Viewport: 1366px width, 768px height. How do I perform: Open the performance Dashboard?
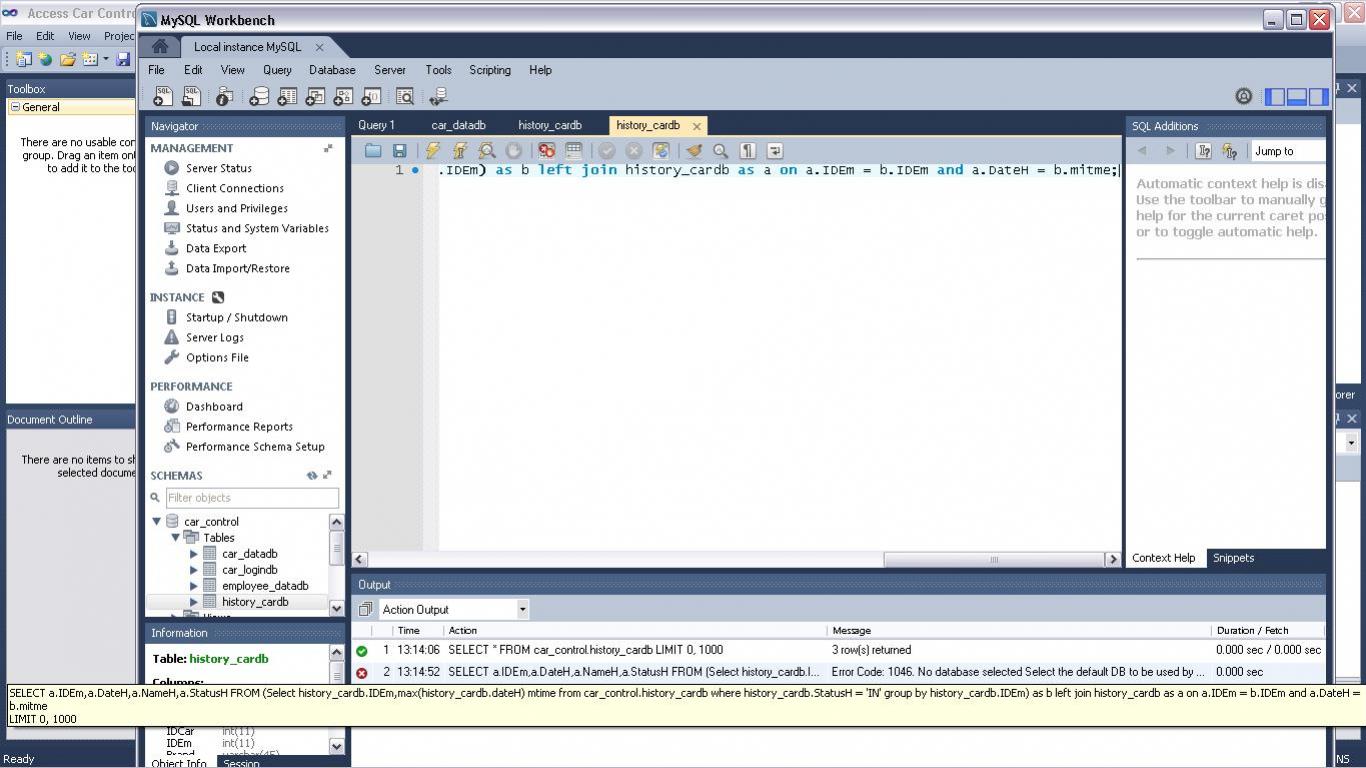tap(214, 406)
